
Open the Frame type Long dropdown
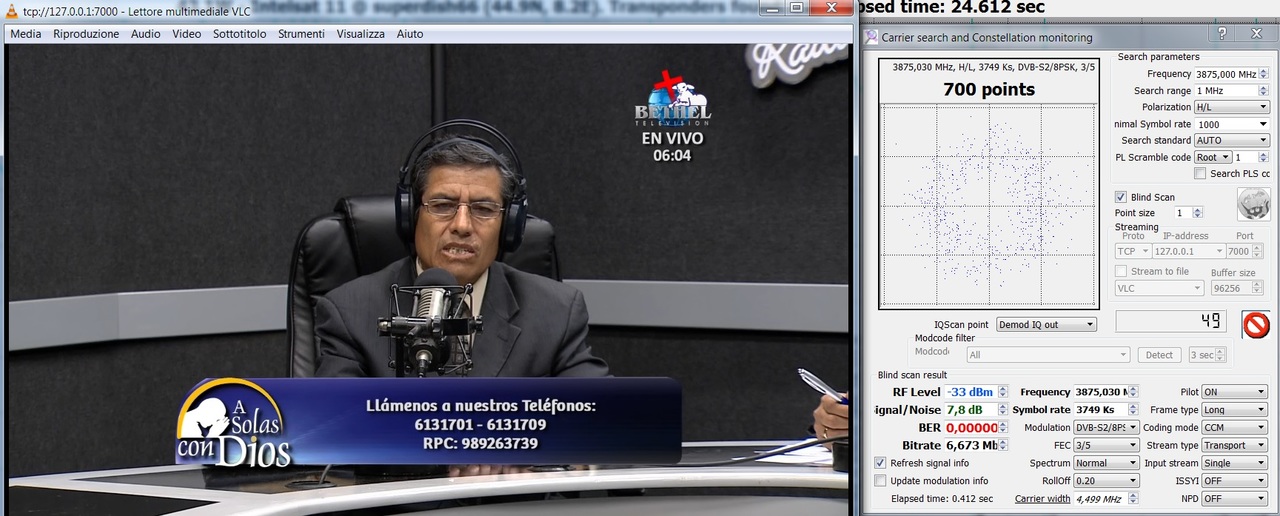(1234, 410)
